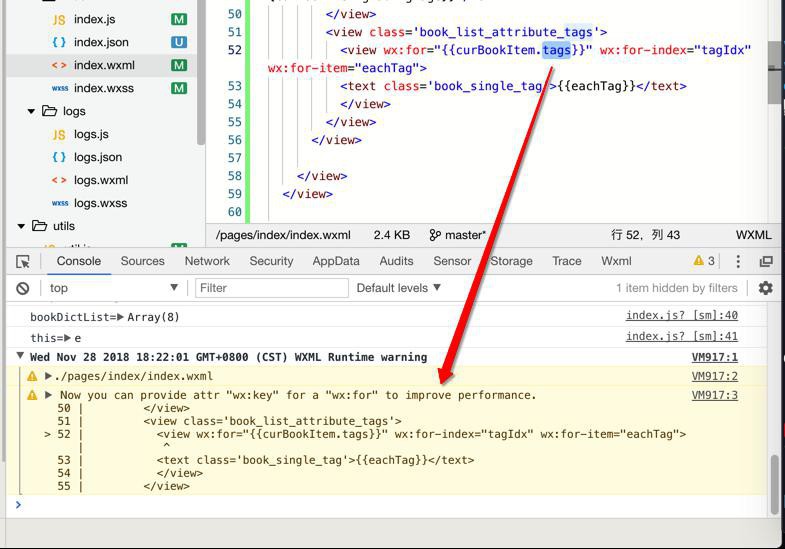Click the braces icon of index.json
785x549 pixels.
(x=59, y=42)
